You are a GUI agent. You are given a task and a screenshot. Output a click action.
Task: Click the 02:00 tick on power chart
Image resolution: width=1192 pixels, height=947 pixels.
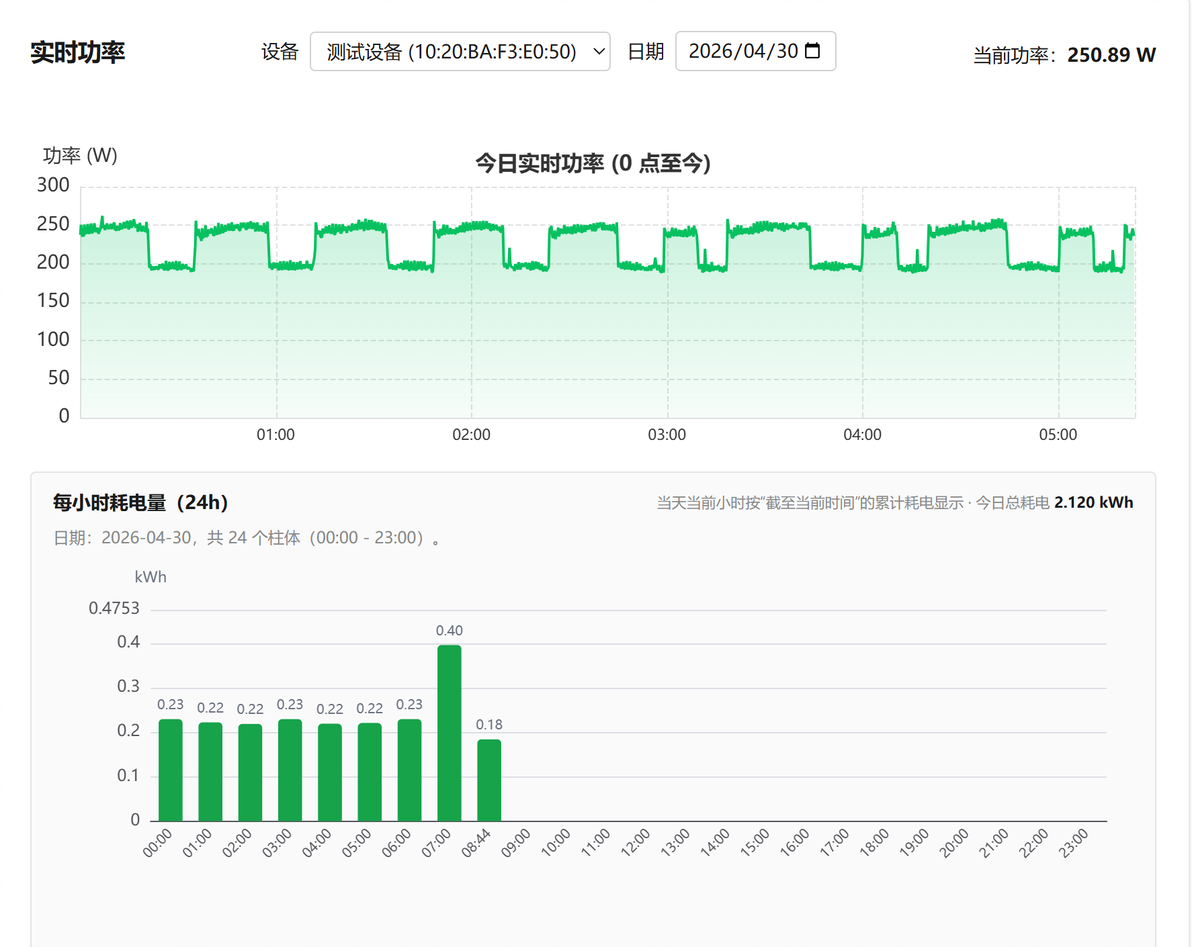471,435
